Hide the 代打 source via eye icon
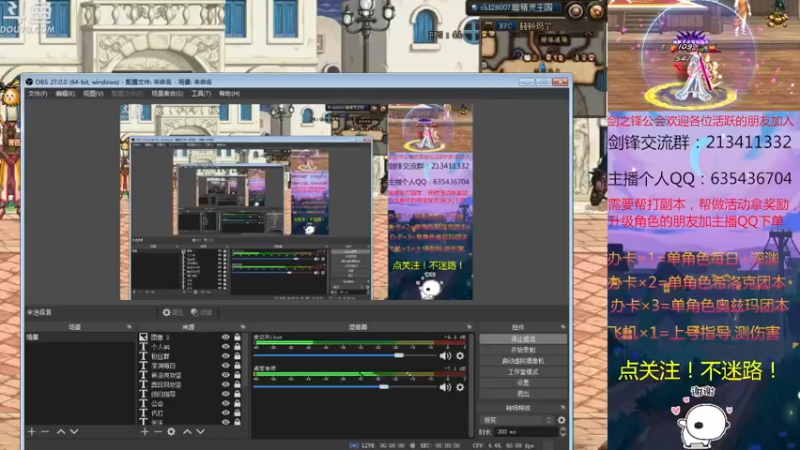The height and width of the screenshot is (450, 800). pos(226,413)
